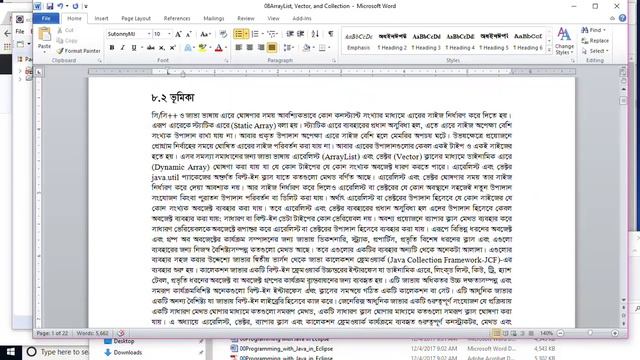Center align the text
Screen dimensions: 640x360
(250, 48)
